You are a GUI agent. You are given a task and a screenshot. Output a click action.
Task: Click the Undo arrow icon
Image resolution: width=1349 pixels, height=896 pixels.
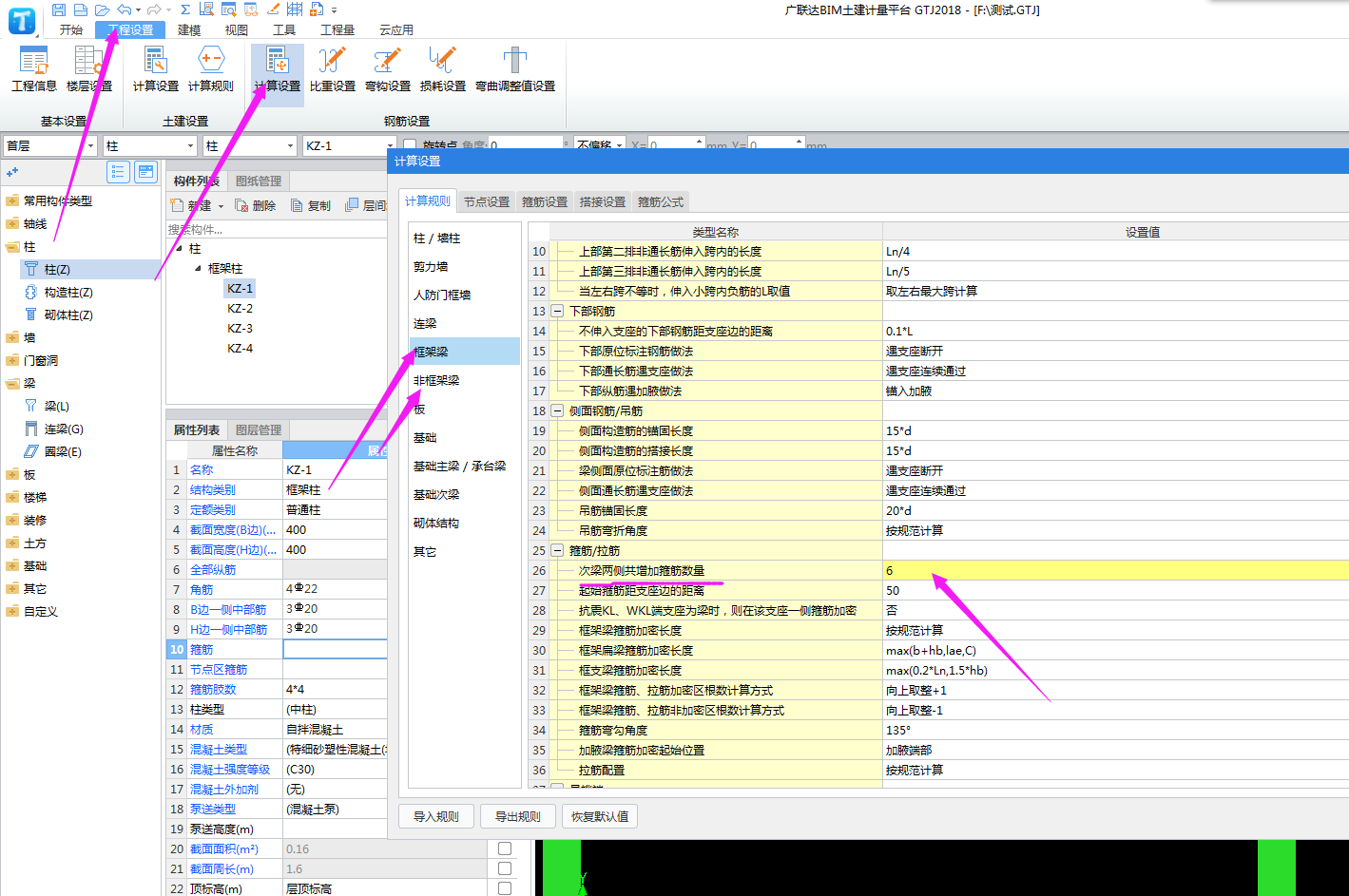pyautogui.click(x=125, y=10)
